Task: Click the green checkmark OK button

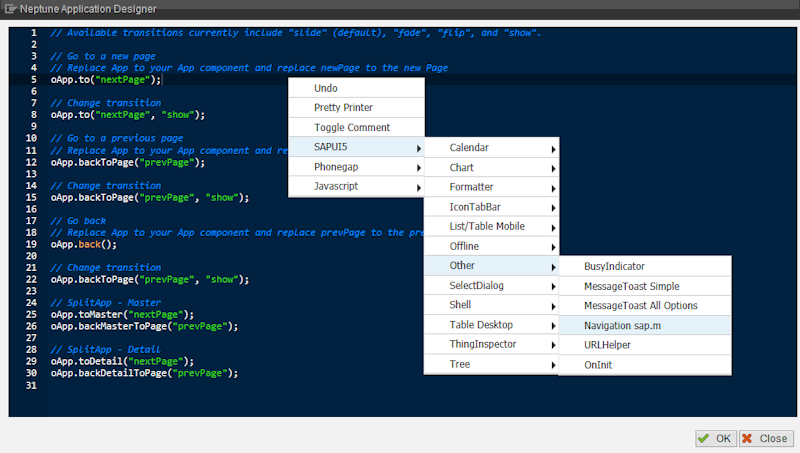Action: coord(715,438)
